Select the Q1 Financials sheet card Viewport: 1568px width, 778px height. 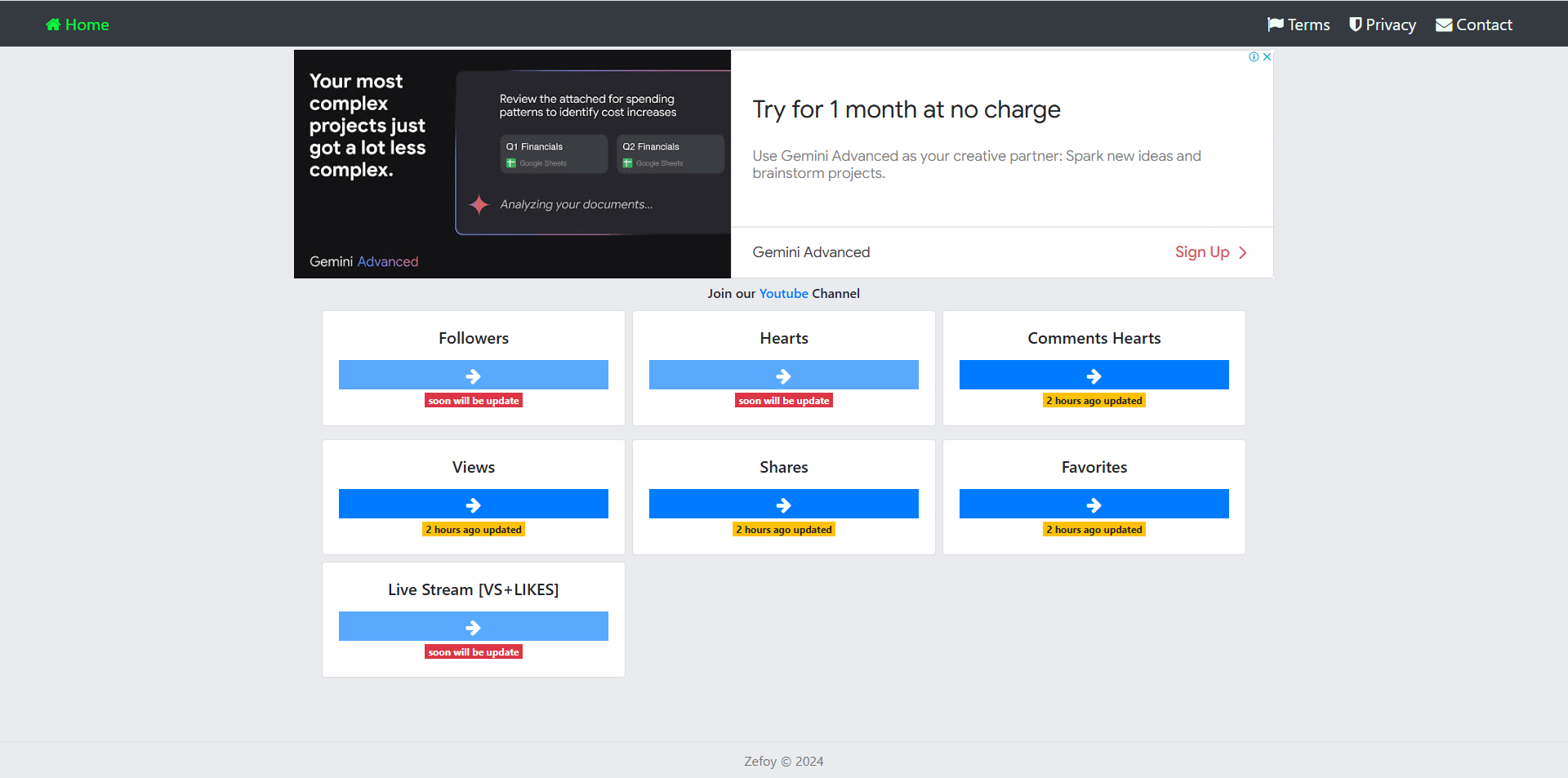click(554, 153)
